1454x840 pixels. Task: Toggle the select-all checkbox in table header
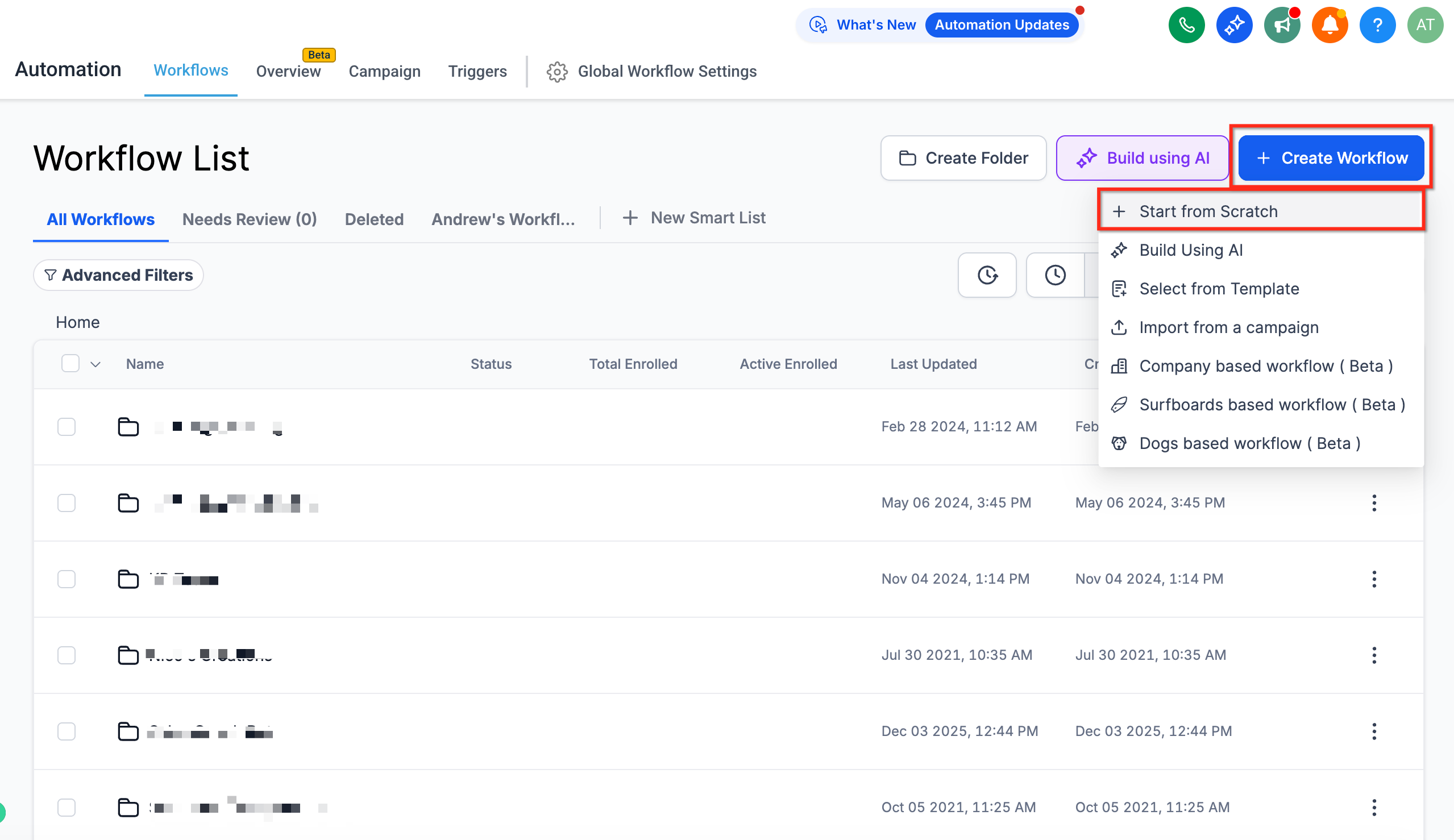tap(70, 364)
